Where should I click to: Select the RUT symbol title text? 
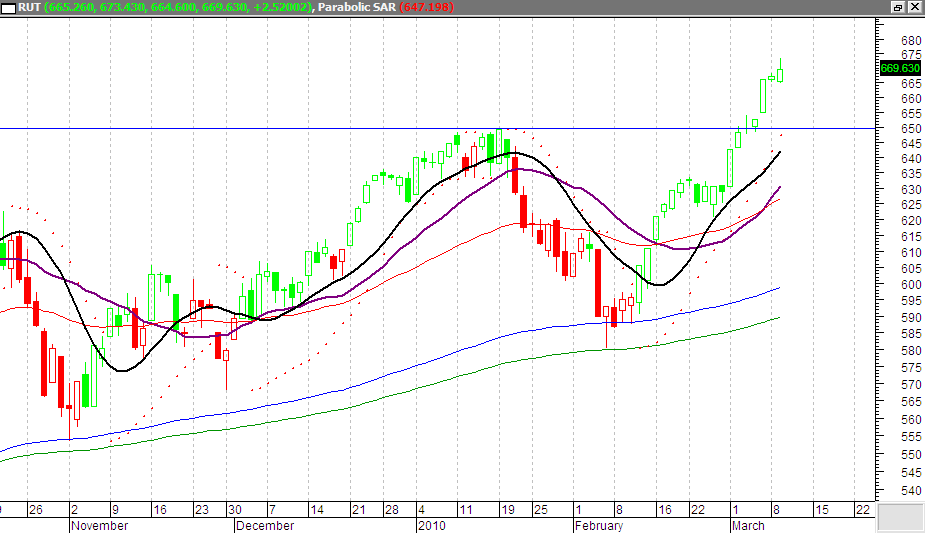[29, 7]
